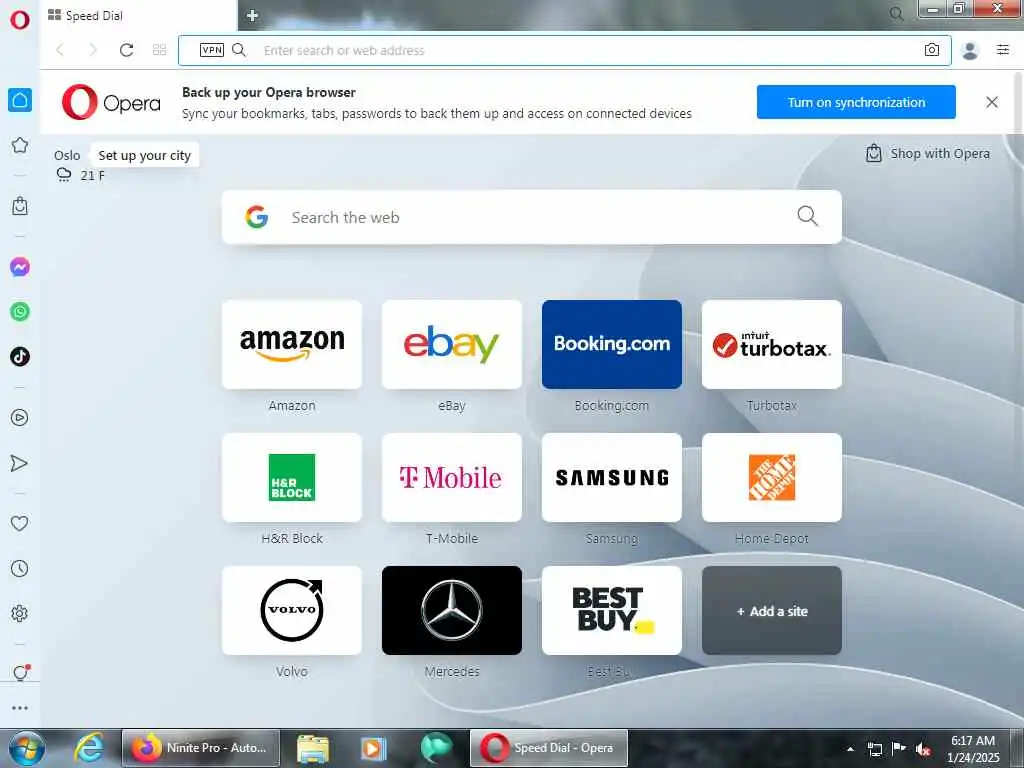The height and width of the screenshot is (768, 1024).
Task: Open Easy Setup settings slider icon
Action: pos(1003,50)
